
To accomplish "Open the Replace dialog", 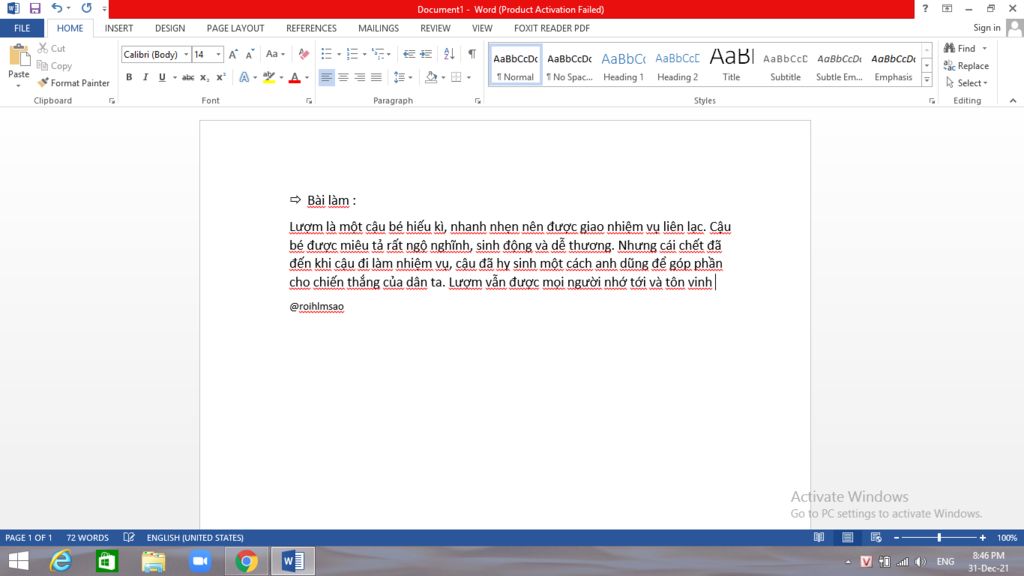I will [966, 66].
